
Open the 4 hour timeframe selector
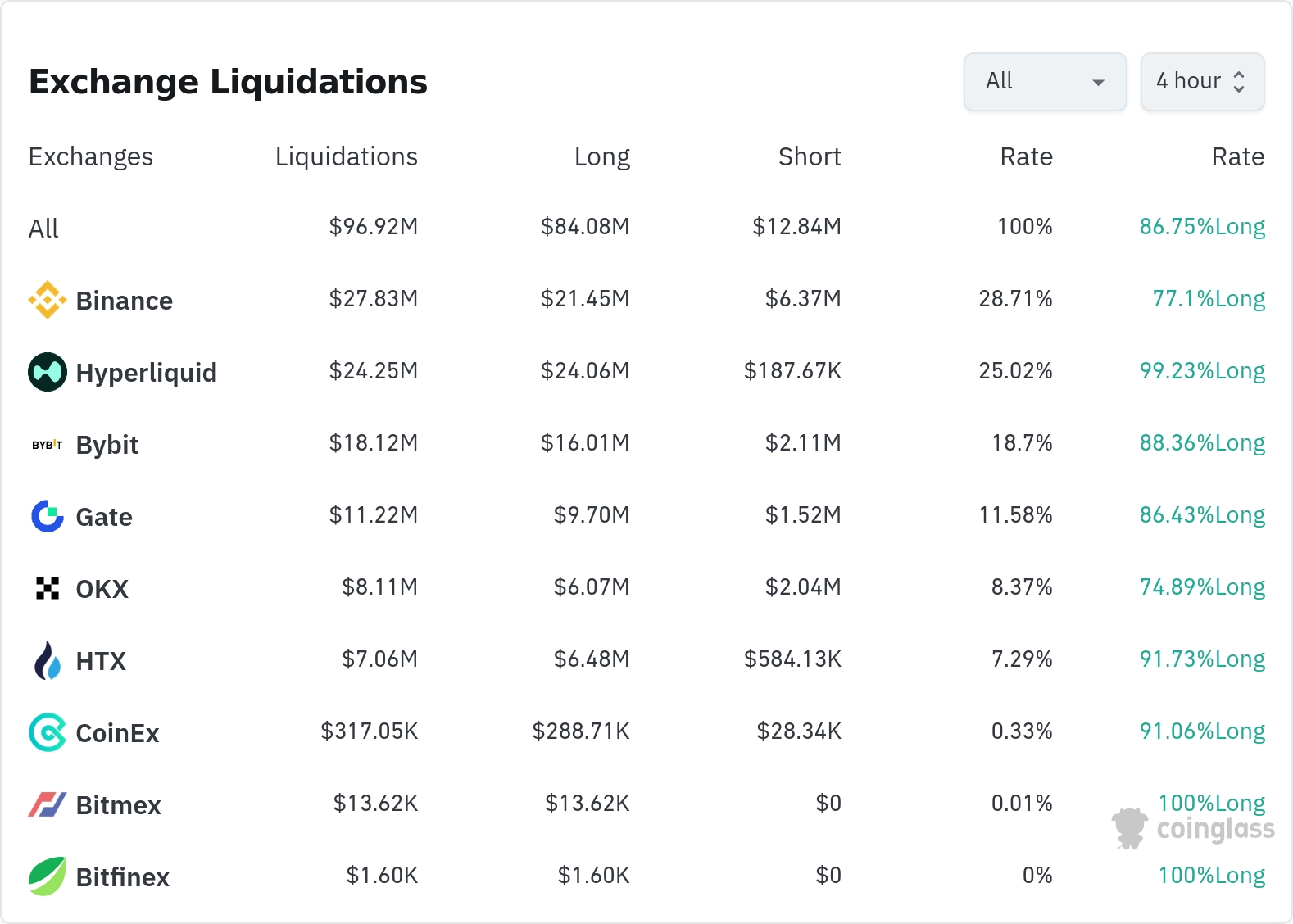pos(1202,82)
